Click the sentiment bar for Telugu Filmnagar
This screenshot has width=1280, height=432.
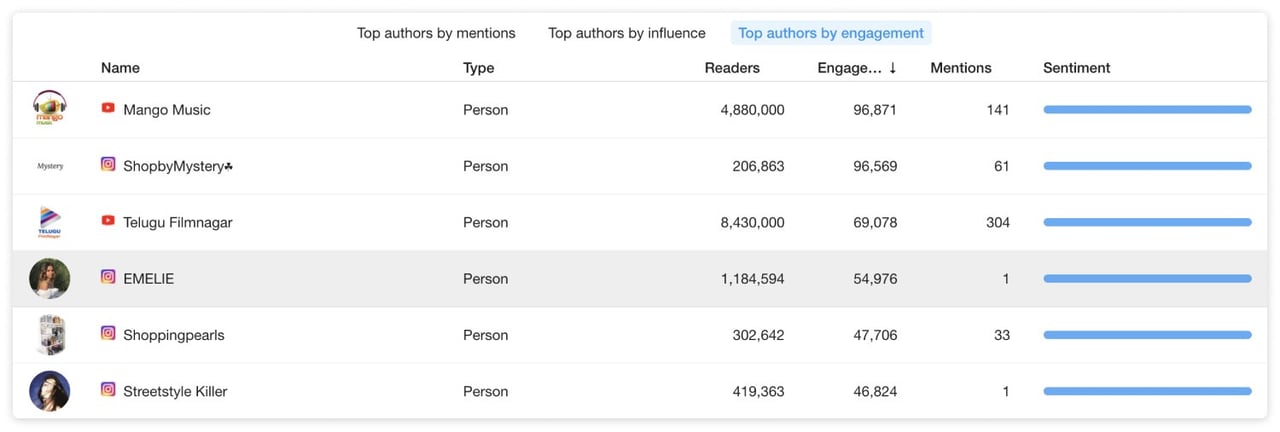click(1147, 222)
